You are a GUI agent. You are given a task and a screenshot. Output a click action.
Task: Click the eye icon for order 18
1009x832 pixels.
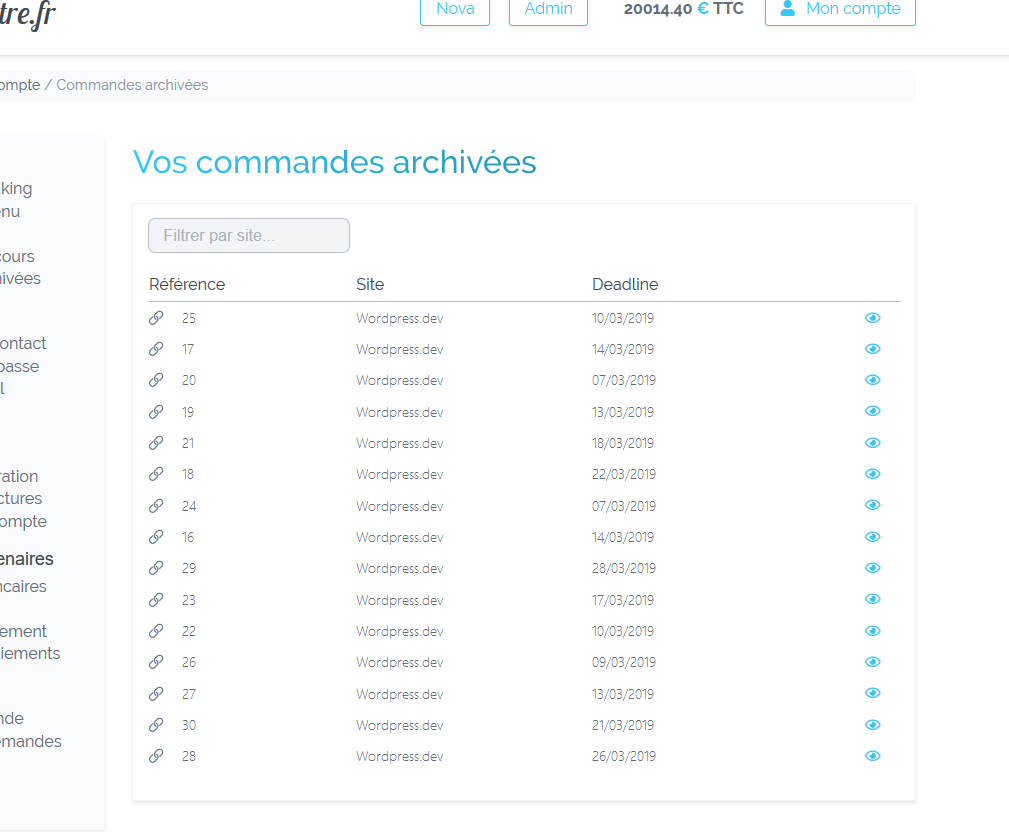872,474
